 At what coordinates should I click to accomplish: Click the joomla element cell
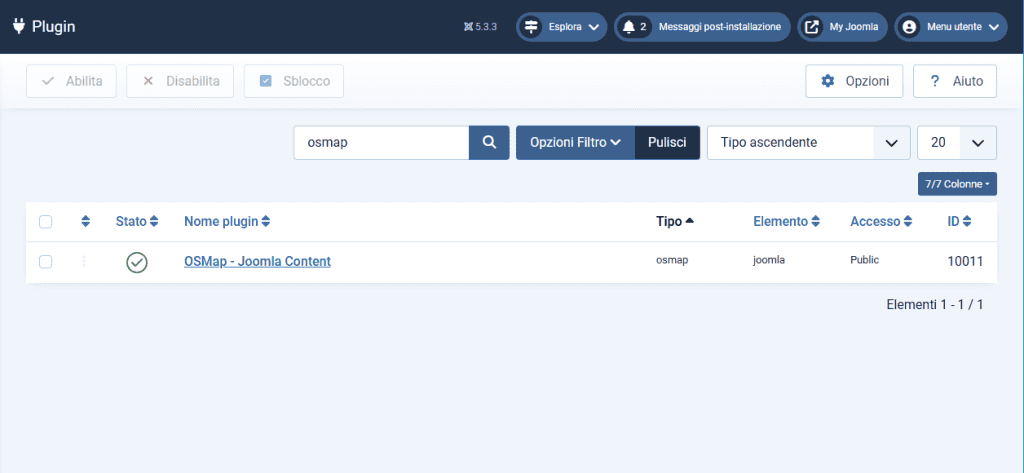click(x=769, y=260)
